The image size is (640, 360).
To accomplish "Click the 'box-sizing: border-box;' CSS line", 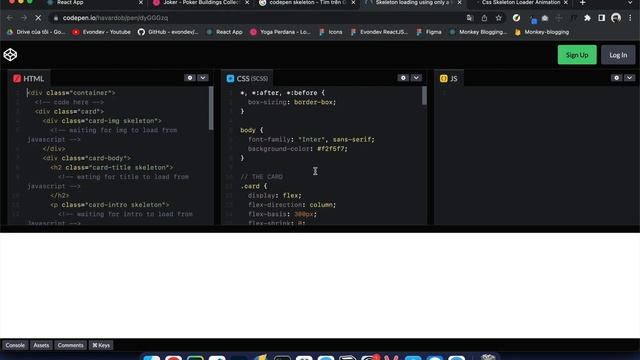I will [x=292, y=102].
